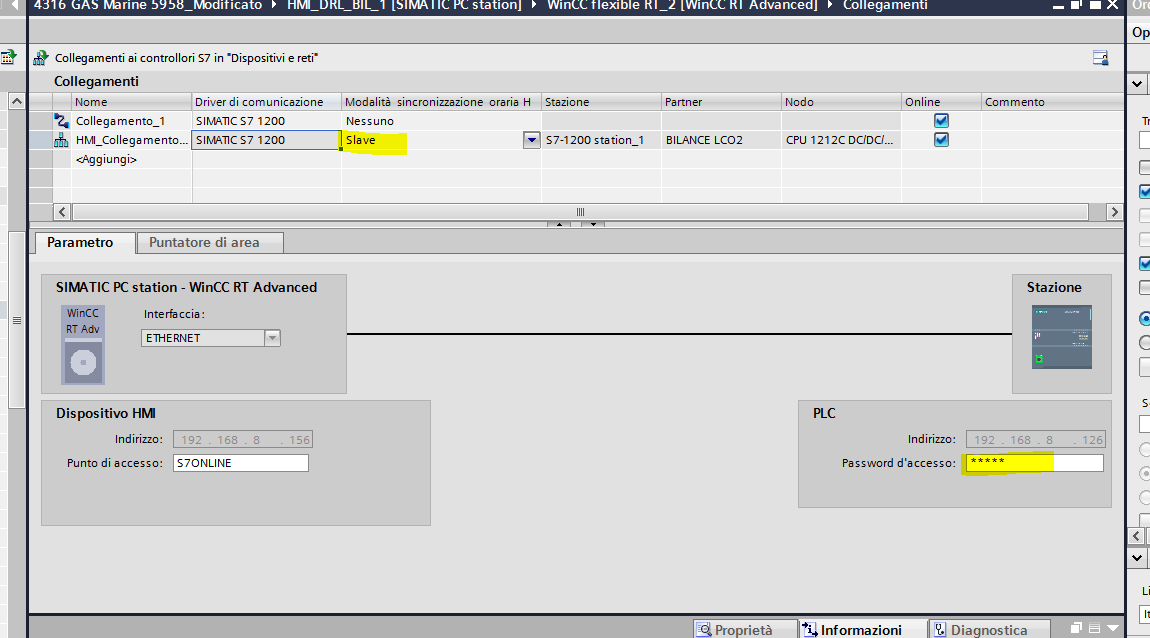Open the Proprietà inspector tab

point(744,629)
